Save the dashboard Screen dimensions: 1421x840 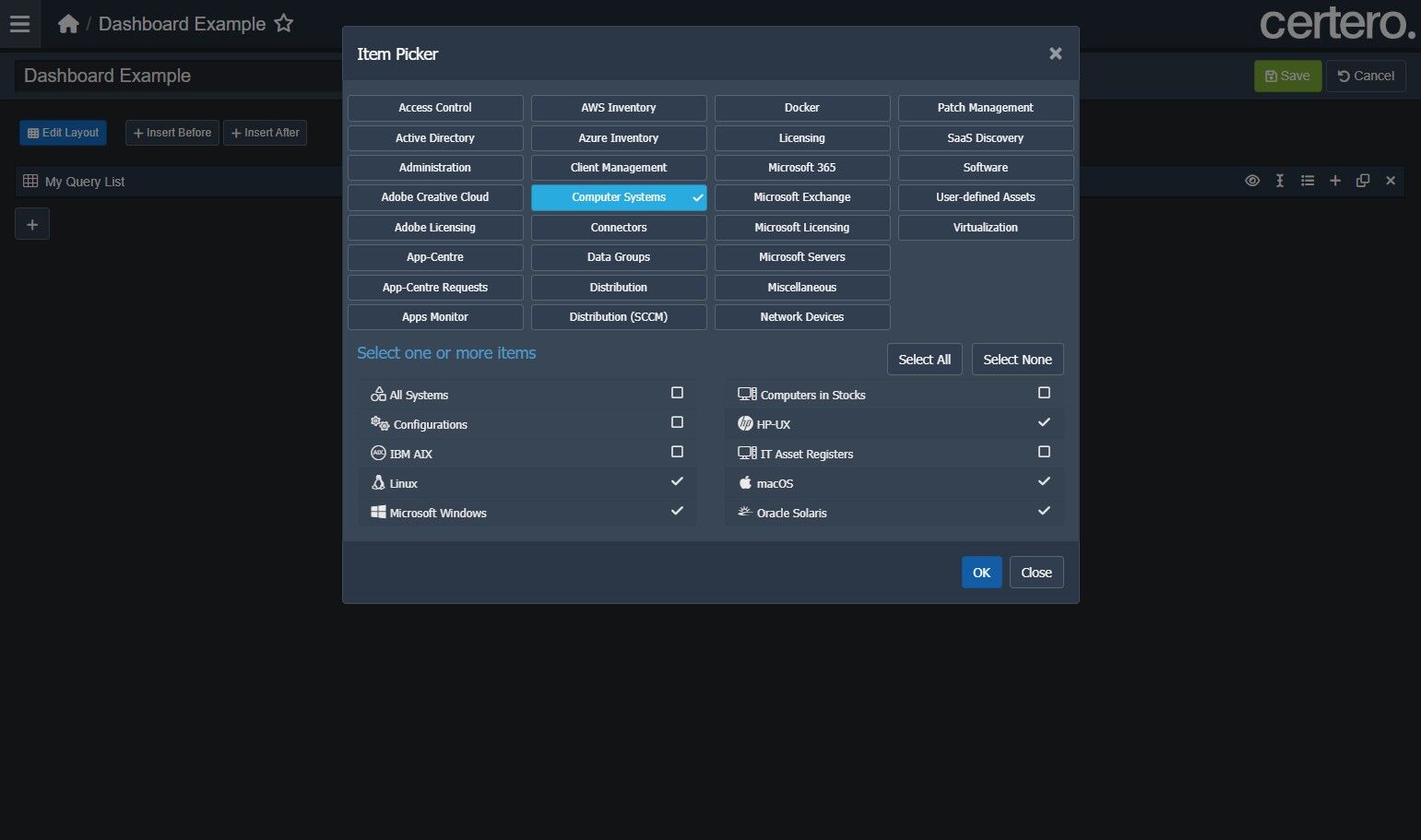click(1287, 76)
